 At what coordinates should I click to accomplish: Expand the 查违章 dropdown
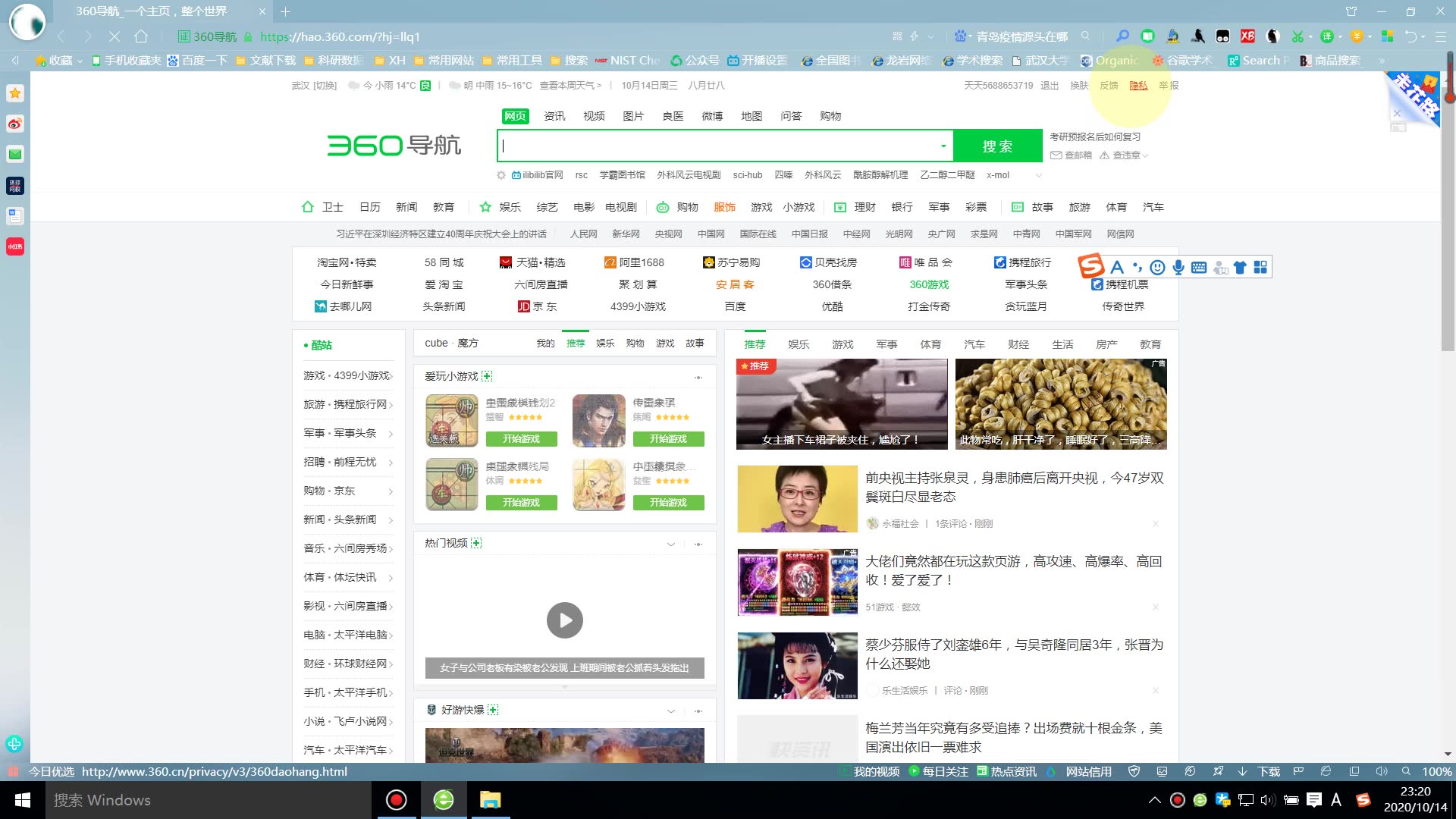click(x=1145, y=155)
